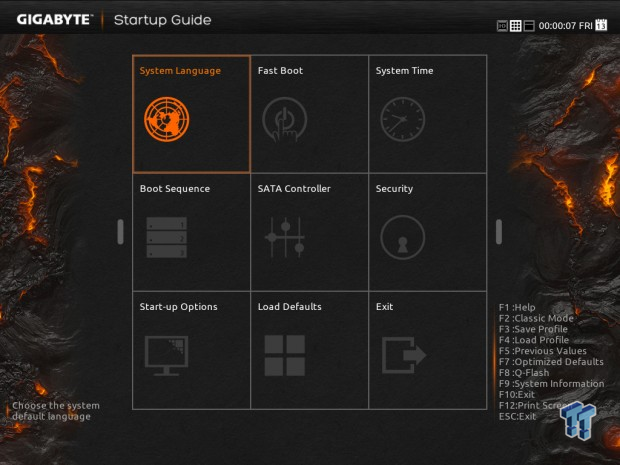Click the F10:Exit shortcut entry

[516, 395]
